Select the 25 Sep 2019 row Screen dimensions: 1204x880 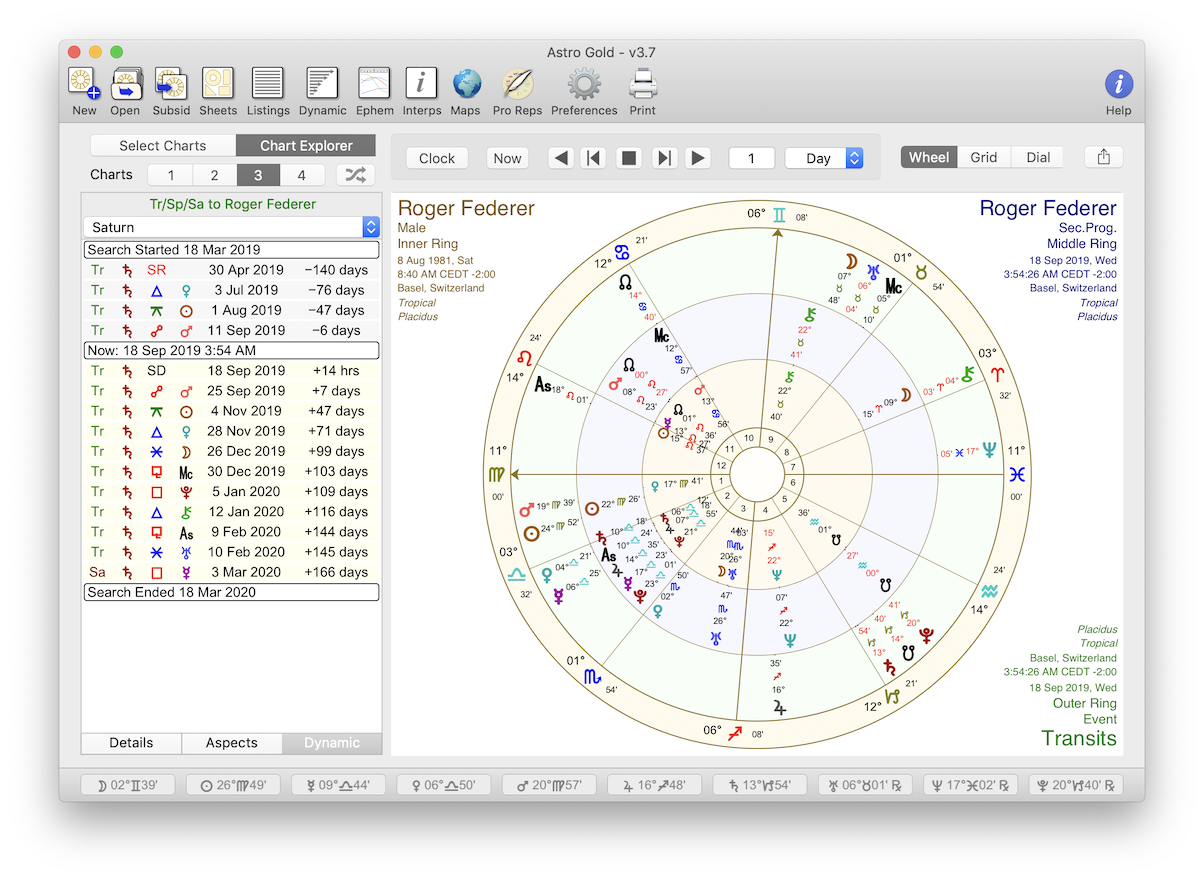231,391
